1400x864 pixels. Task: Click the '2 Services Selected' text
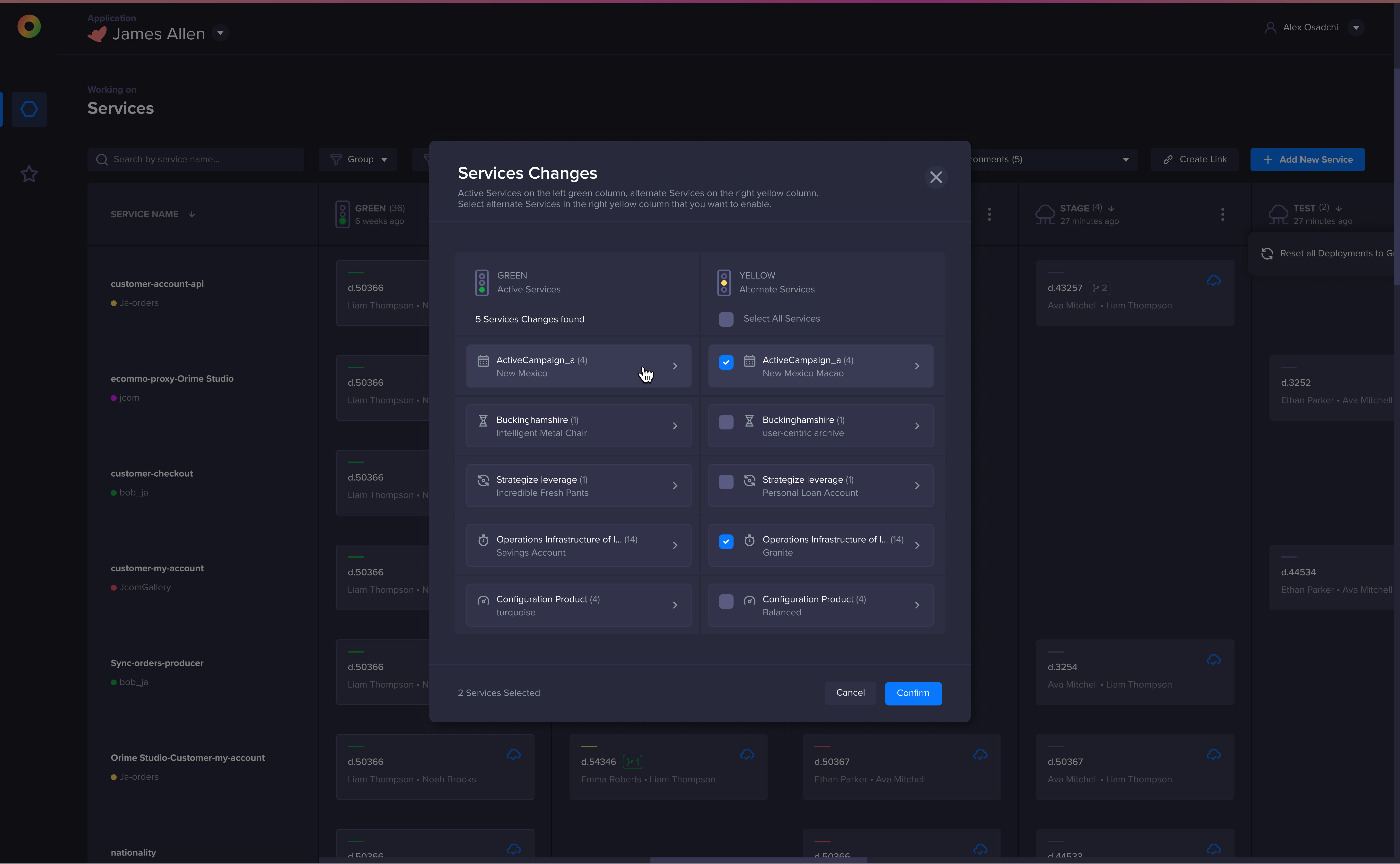click(499, 693)
